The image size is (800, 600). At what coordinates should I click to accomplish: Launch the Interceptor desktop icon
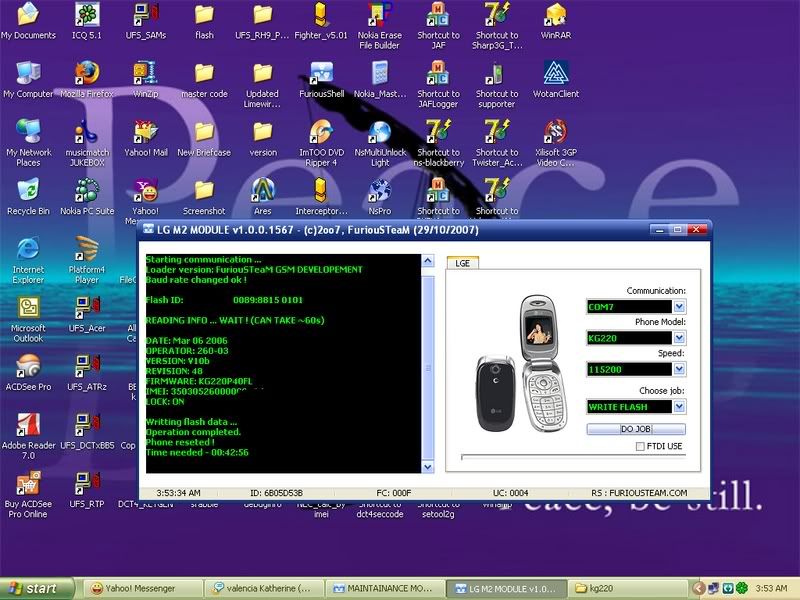coord(321,197)
